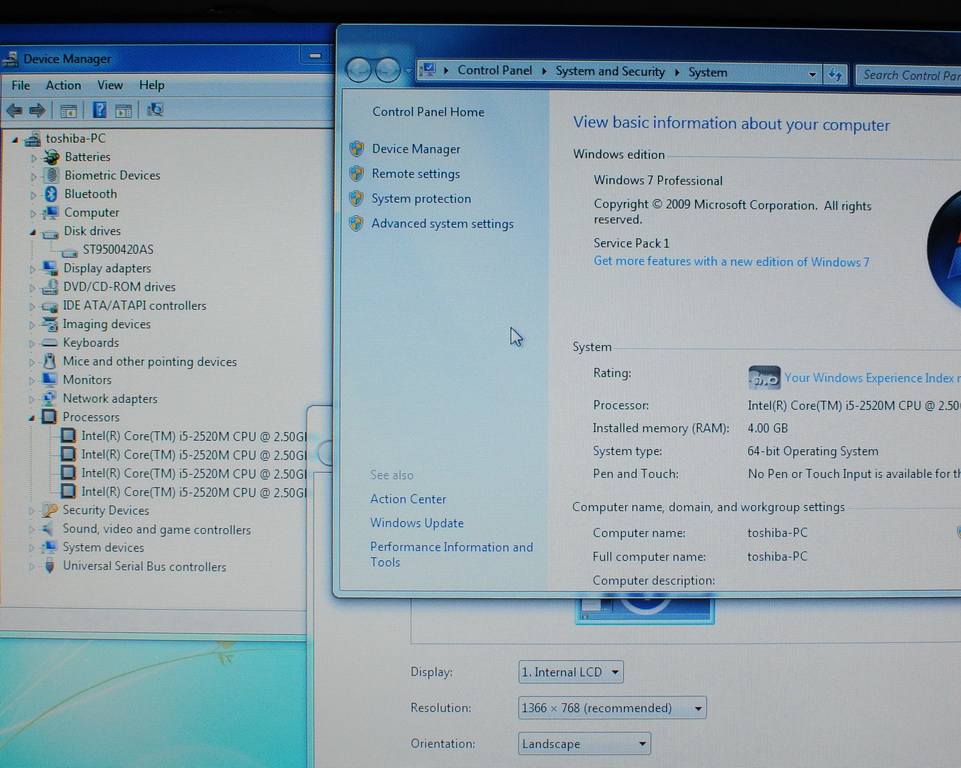
Task: Open the Resolution dropdown 1366 × 768
Action: coord(612,708)
